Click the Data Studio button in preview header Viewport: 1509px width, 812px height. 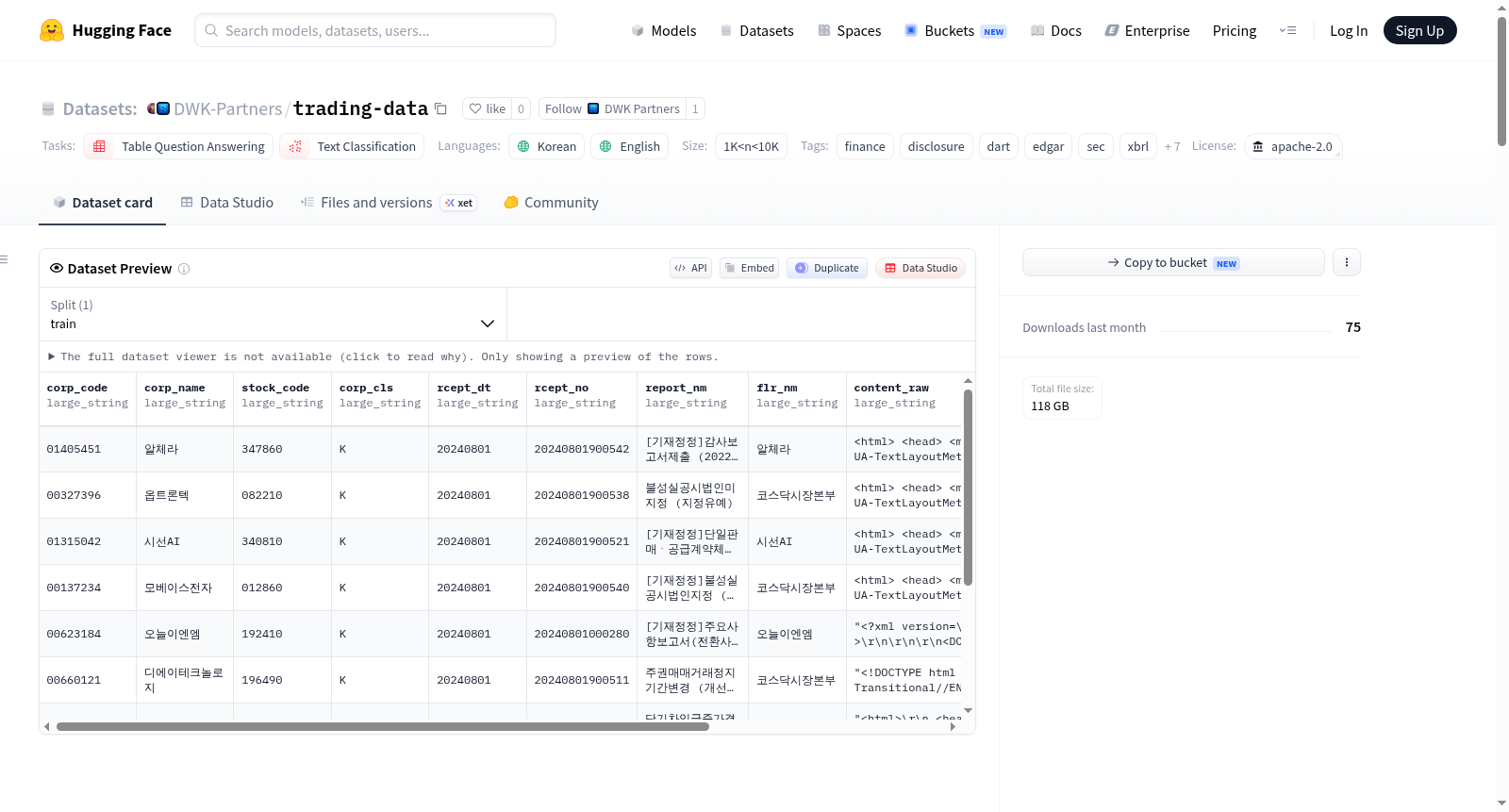[x=920, y=268]
